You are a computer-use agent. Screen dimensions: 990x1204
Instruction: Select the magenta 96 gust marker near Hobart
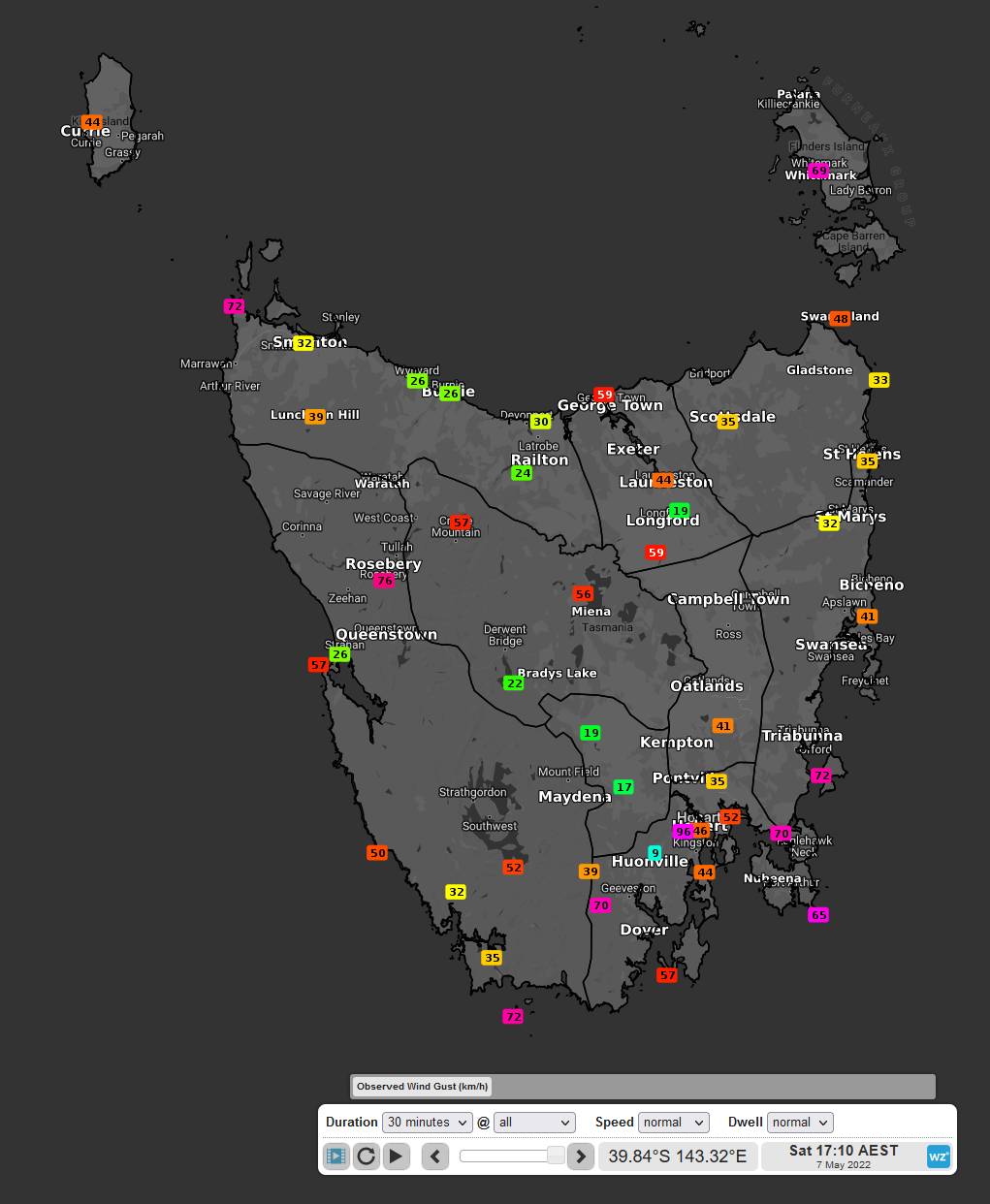(x=682, y=831)
